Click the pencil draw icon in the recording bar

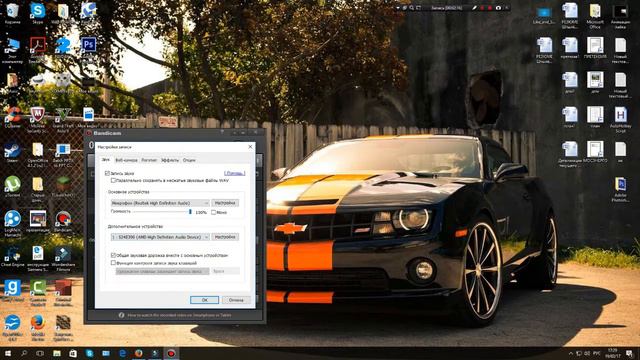tap(474, 8)
